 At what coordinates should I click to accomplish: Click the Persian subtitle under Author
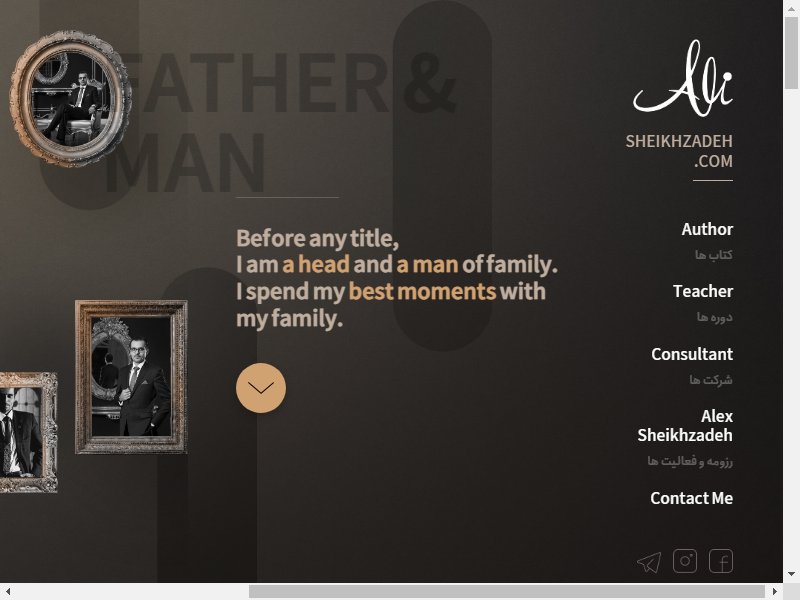pos(714,254)
